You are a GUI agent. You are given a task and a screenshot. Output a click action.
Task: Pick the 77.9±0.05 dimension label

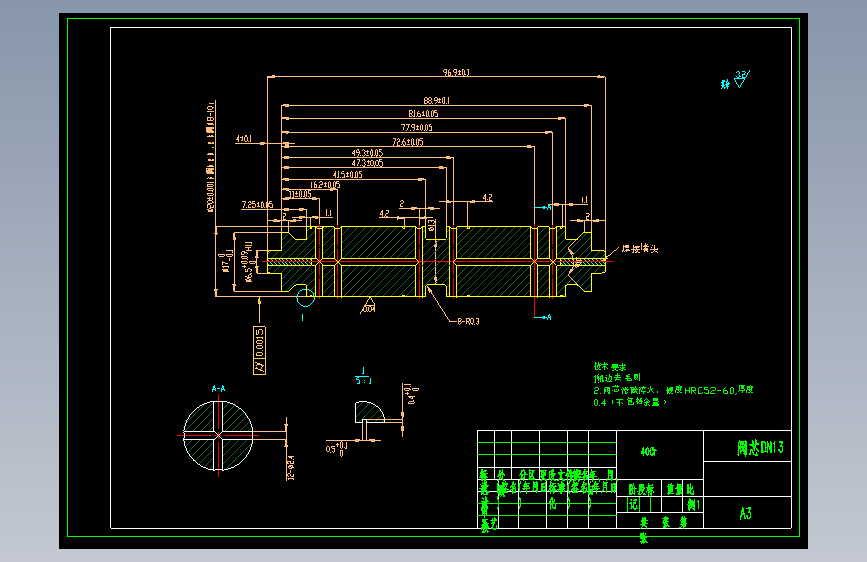(416, 128)
